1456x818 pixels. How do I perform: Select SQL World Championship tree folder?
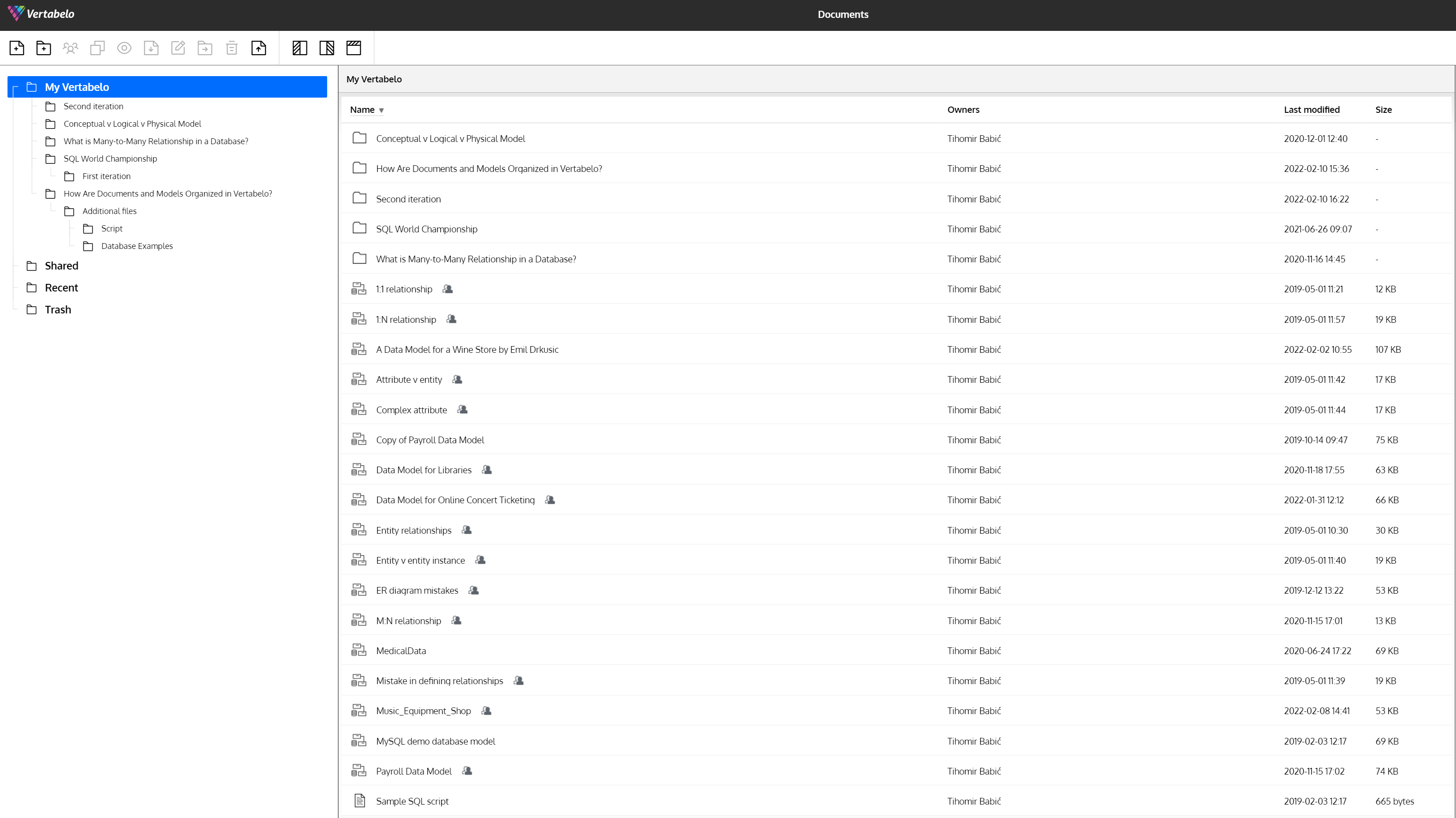coord(110,159)
